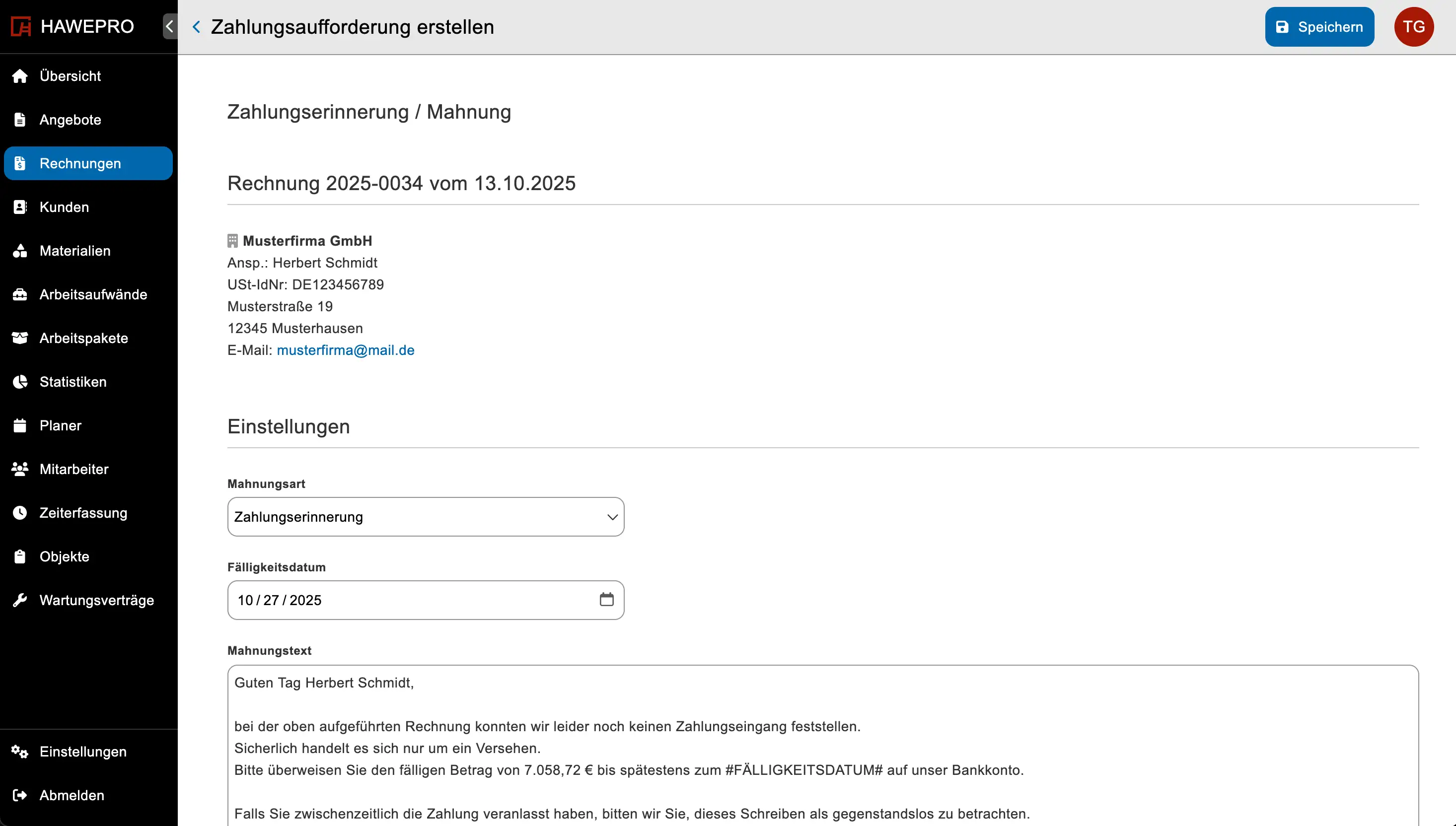1456x826 pixels.
Task: Click the Abmelden logout icon
Action: (x=20, y=795)
